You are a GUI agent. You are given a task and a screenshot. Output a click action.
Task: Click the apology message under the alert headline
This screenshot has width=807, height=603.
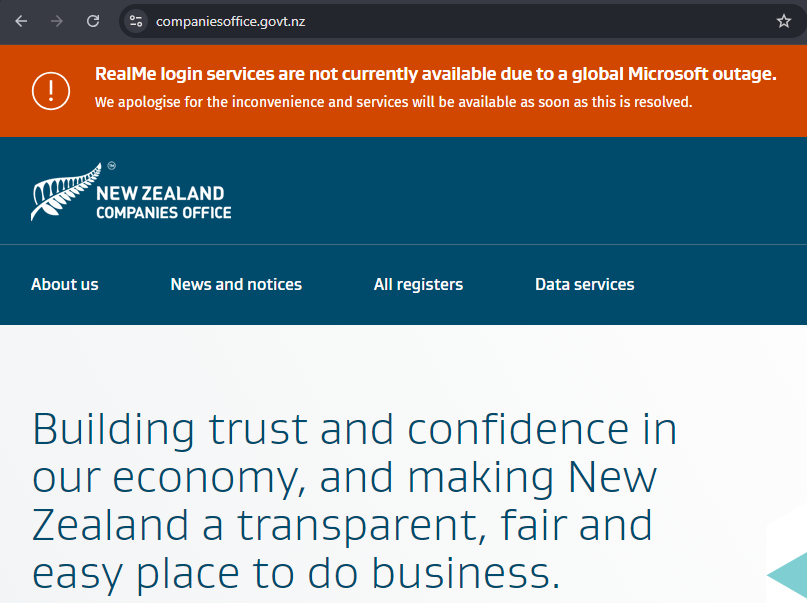[x=393, y=101]
